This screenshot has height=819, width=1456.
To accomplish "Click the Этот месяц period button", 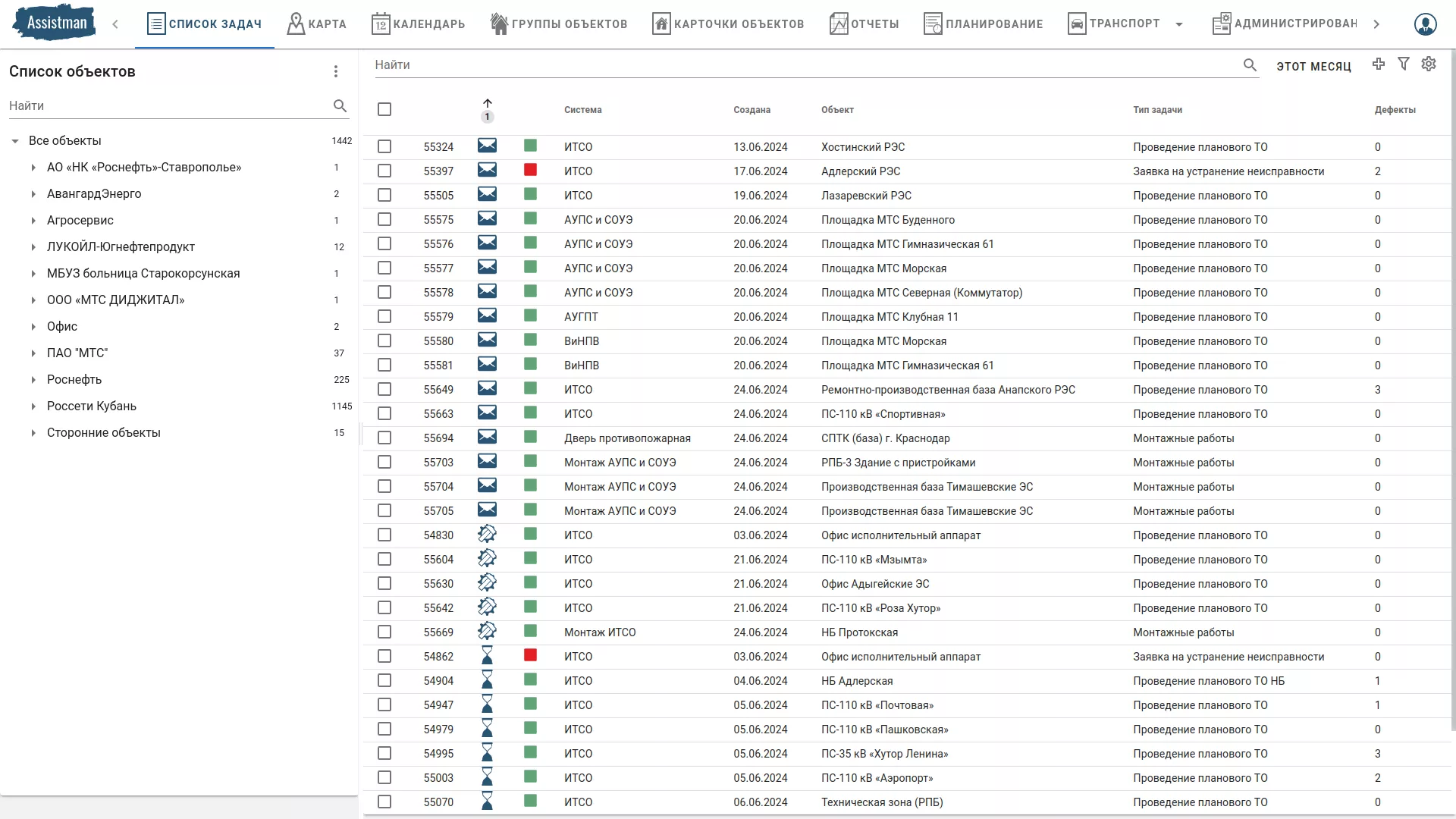I will click(x=1313, y=66).
